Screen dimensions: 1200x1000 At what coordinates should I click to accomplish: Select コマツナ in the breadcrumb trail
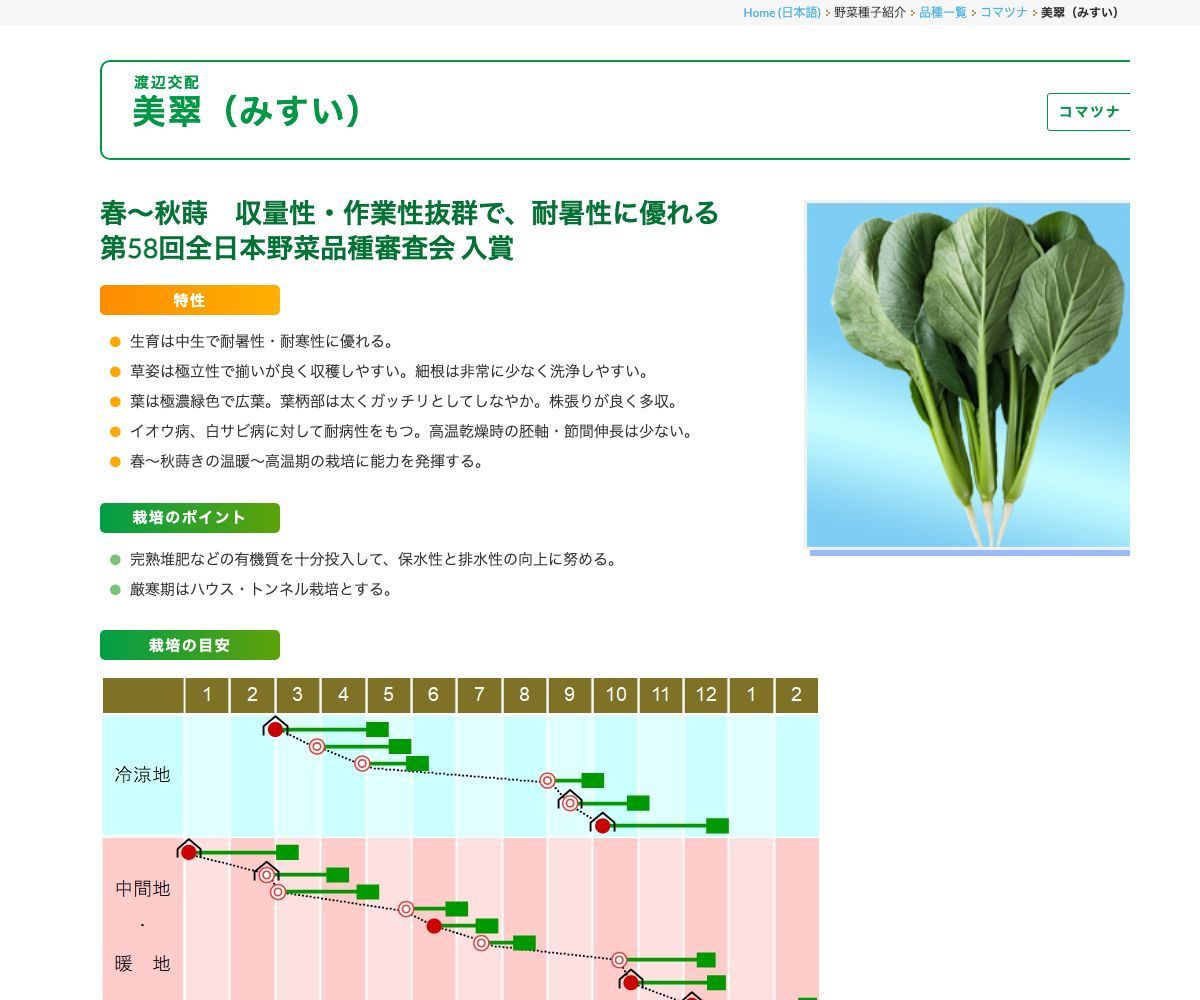coord(1004,13)
